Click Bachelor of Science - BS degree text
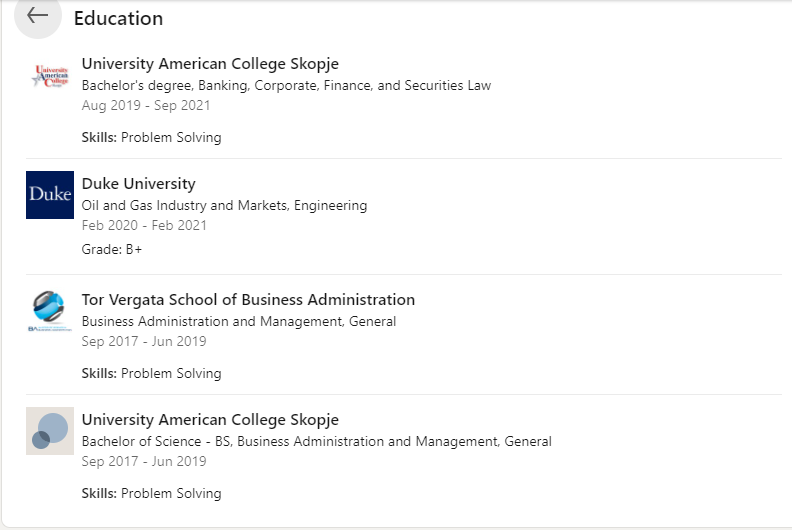 click(316, 442)
